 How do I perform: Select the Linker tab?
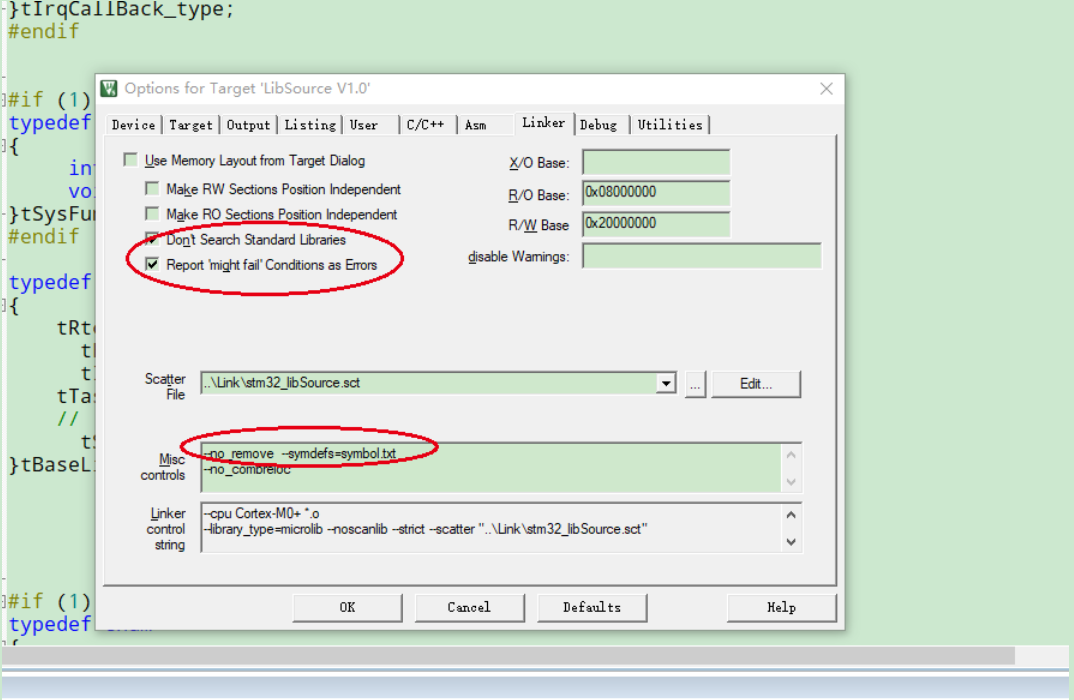544,123
